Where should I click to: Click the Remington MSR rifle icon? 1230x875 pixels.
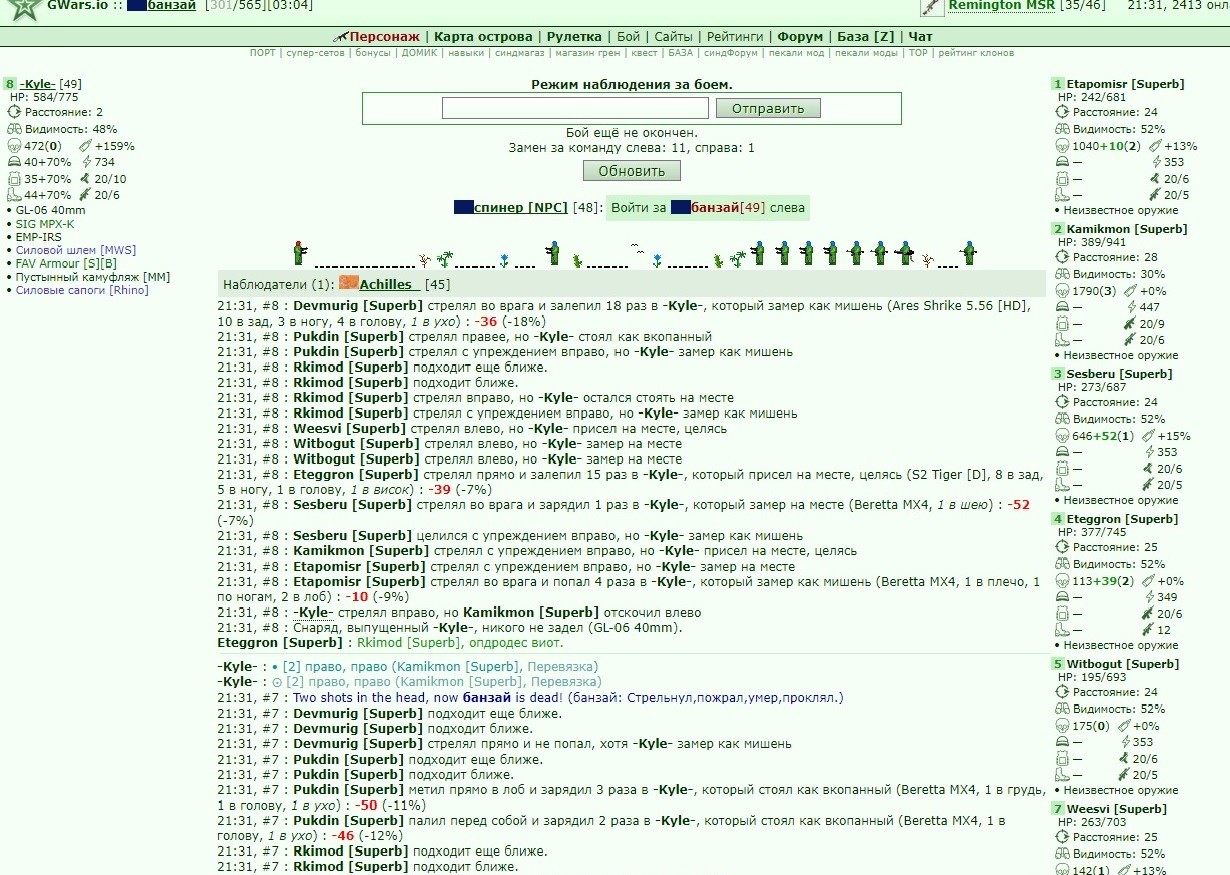coord(932,7)
